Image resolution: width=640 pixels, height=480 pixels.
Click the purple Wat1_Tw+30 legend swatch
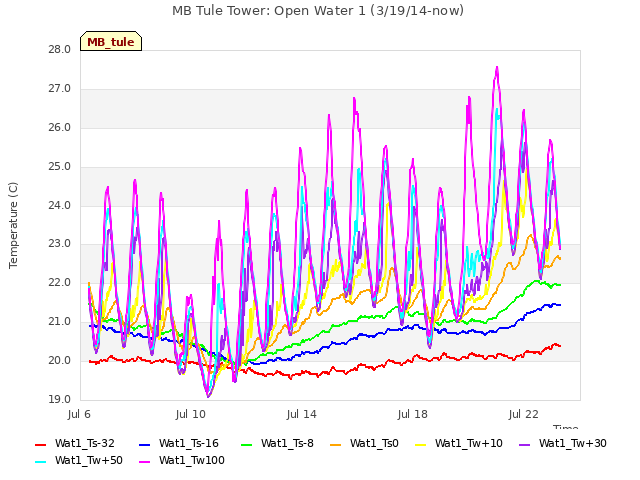click(524, 444)
